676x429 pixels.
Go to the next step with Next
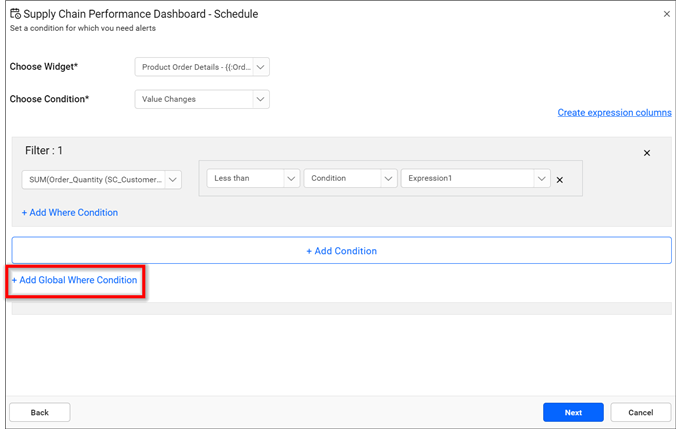(x=573, y=412)
